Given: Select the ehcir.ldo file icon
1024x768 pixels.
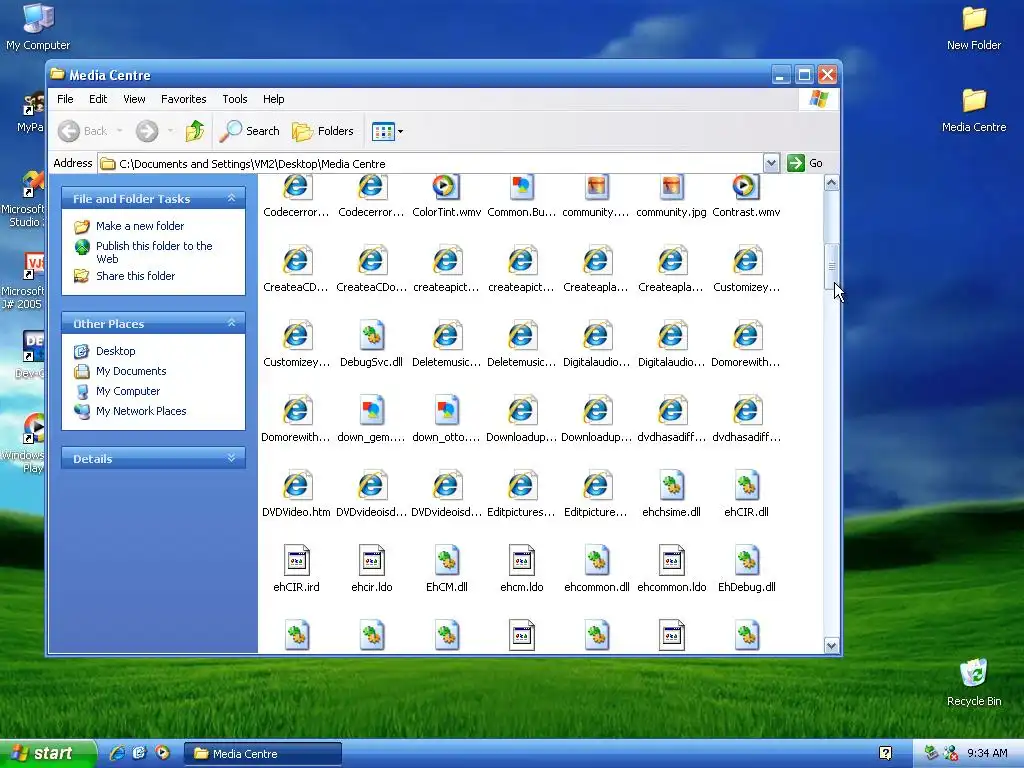Looking at the screenshot, I should click(371, 560).
